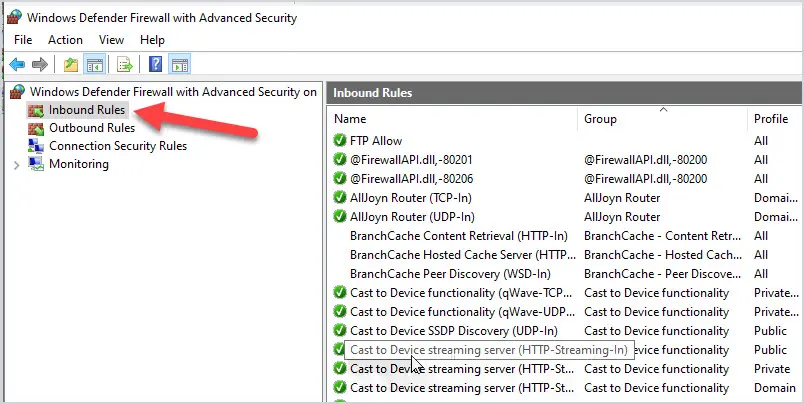Screen dimensions: 804x404
Task: Click Private profile cell of streaming server rule
Action: click(772, 368)
